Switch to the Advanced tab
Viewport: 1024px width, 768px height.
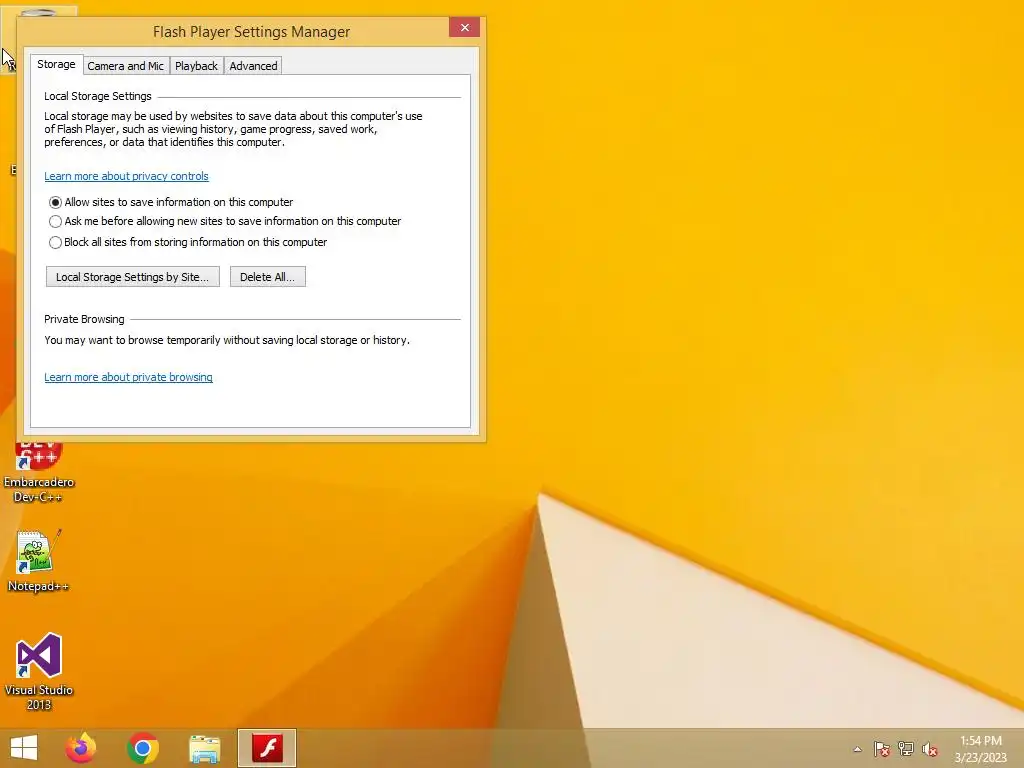(253, 66)
